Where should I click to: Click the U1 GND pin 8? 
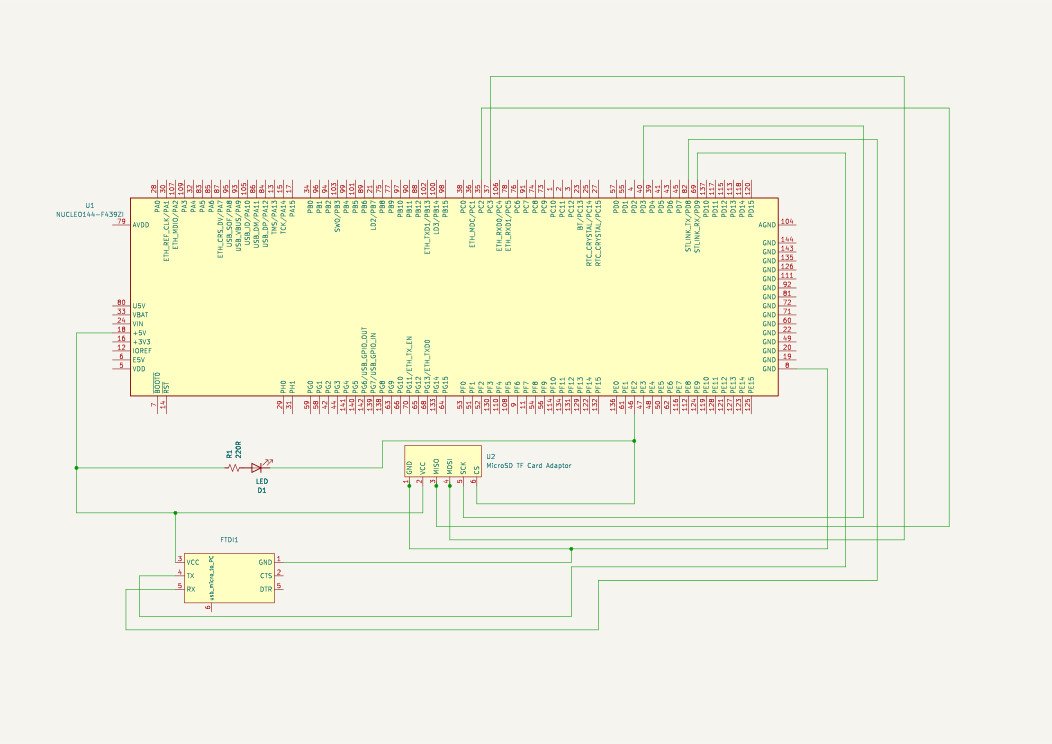787,368
